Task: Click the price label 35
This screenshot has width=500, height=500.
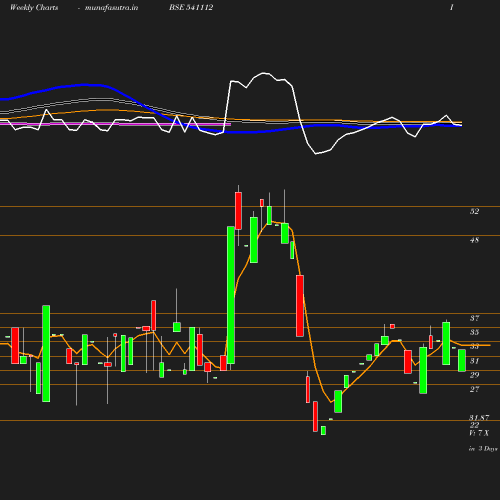Action: point(474,332)
